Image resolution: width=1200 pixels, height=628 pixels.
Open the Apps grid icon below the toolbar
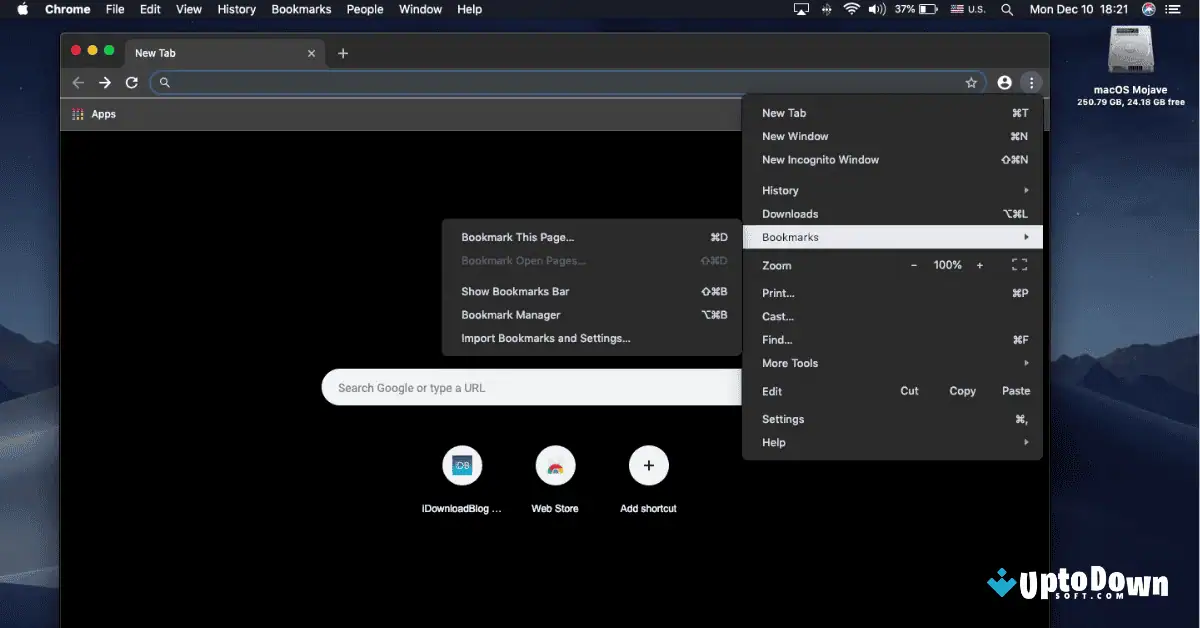(x=77, y=114)
